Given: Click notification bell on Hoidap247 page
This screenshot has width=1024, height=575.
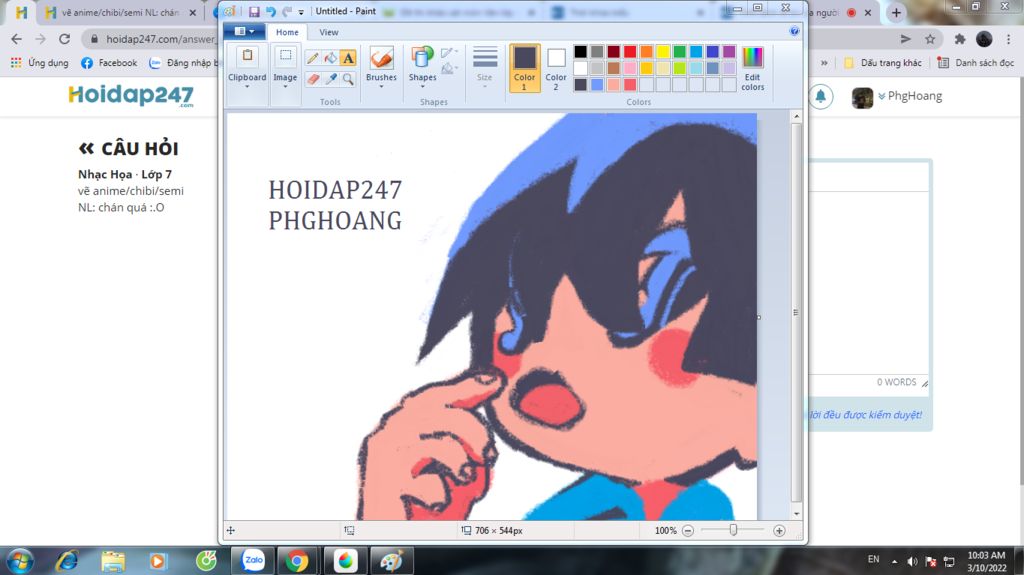Looking at the screenshot, I should [820, 97].
